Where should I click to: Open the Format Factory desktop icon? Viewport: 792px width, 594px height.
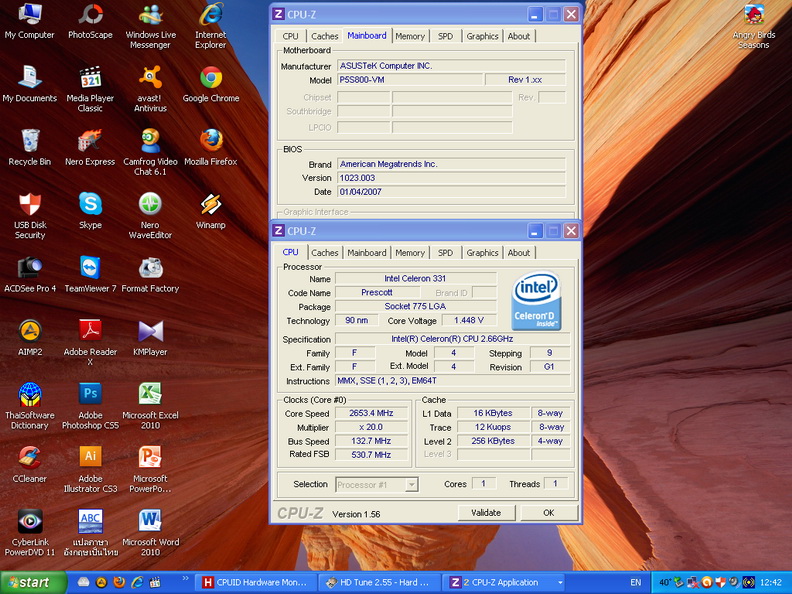coord(150,268)
